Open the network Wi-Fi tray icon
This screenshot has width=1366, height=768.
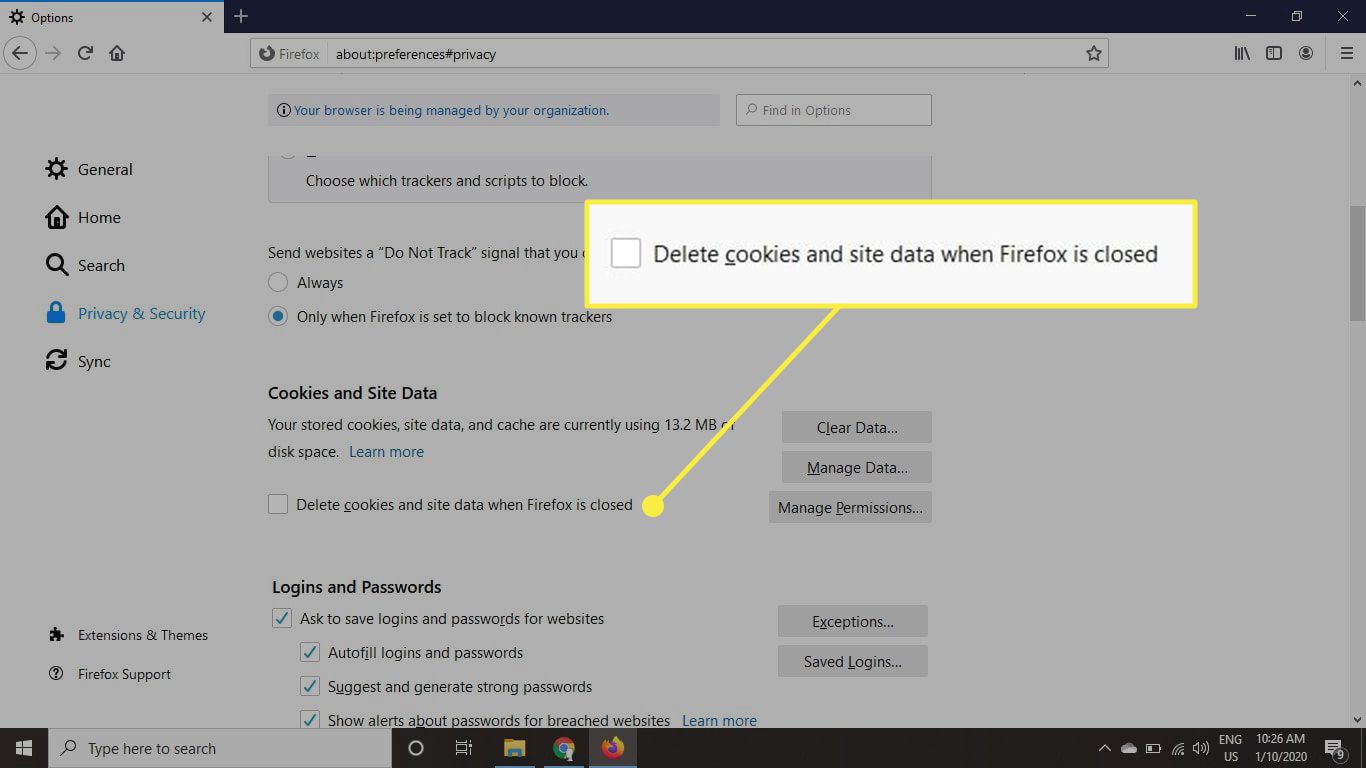pos(1177,748)
